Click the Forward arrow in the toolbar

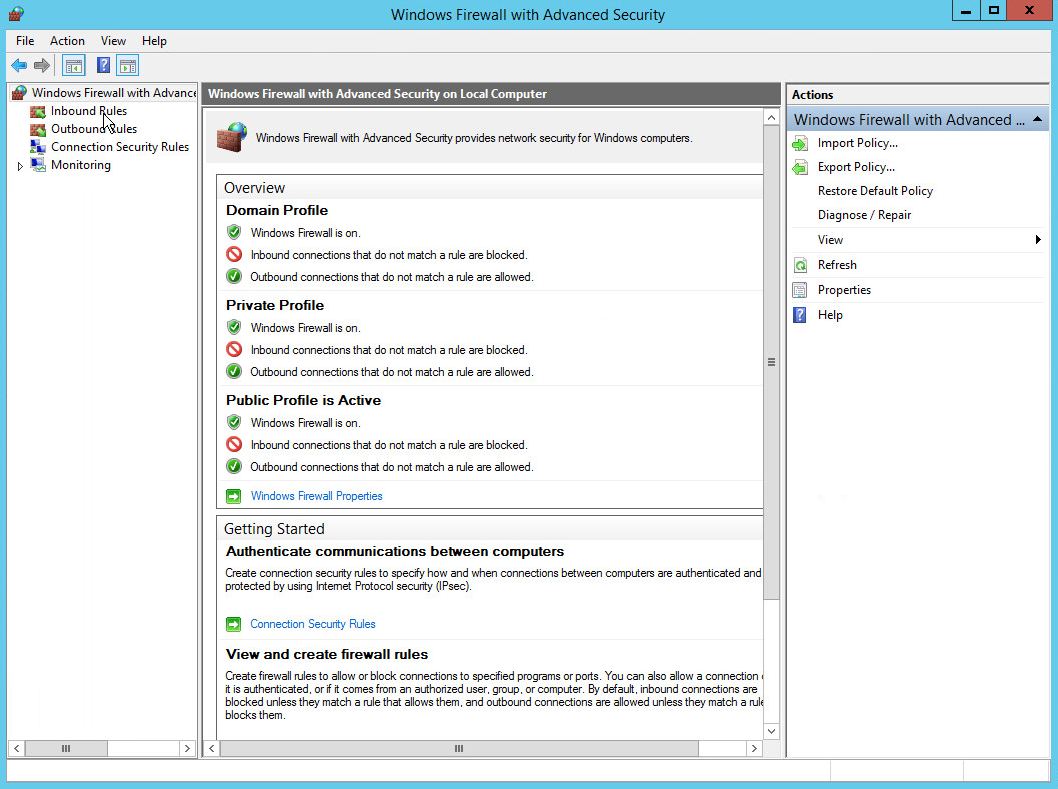pyautogui.click(x=42, y=66)
